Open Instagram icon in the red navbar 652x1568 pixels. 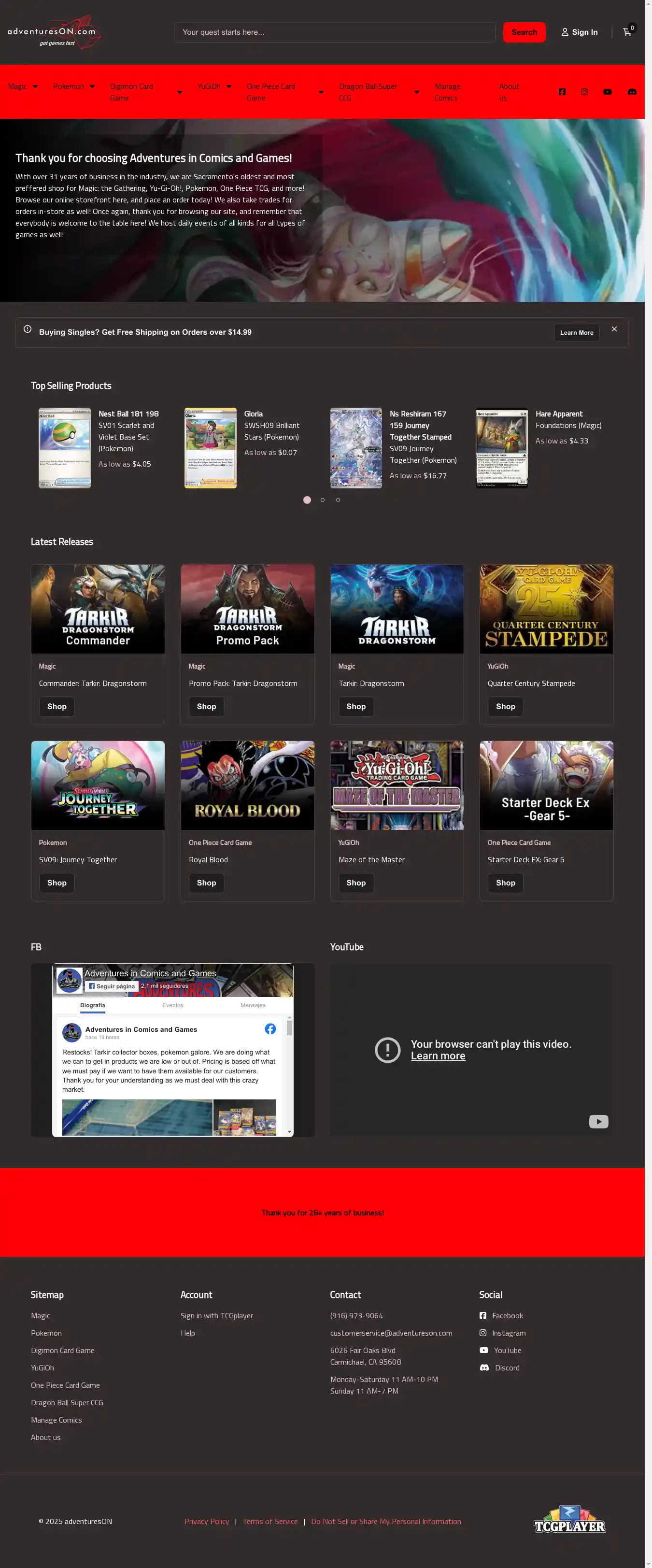click(x=584, y=92)
